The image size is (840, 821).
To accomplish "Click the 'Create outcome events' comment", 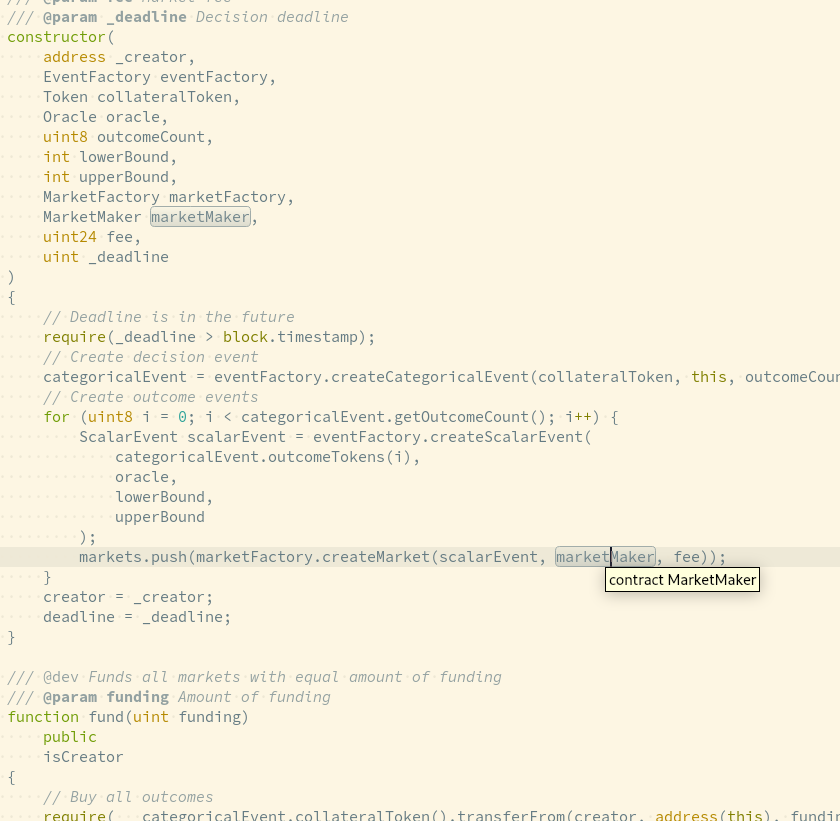I will tap(151, 397).
